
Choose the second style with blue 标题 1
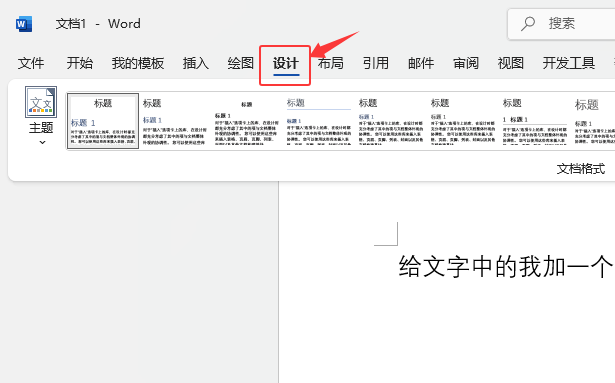tap(175, 121)
